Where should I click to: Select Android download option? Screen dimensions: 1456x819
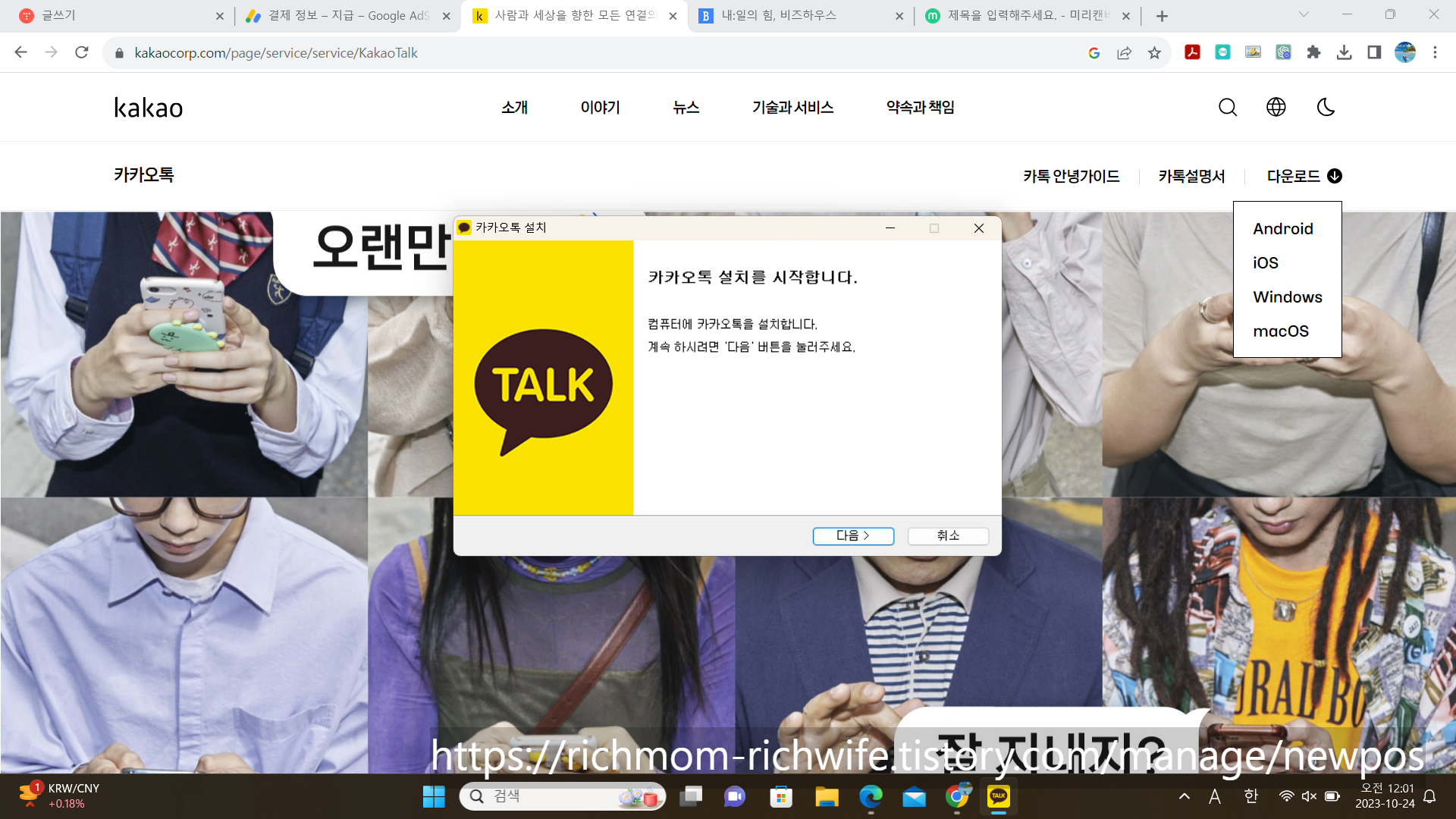[x=1282, y=228]
